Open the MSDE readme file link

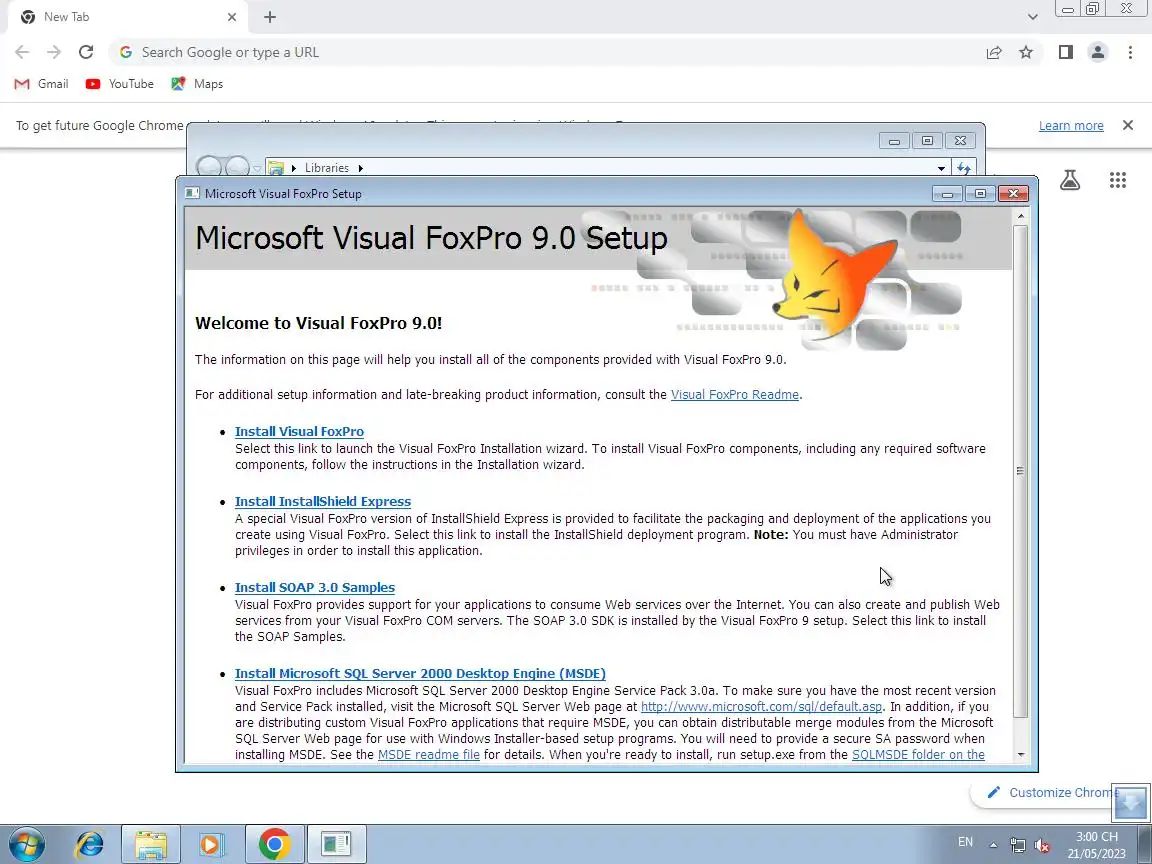[x=428, y=755]
